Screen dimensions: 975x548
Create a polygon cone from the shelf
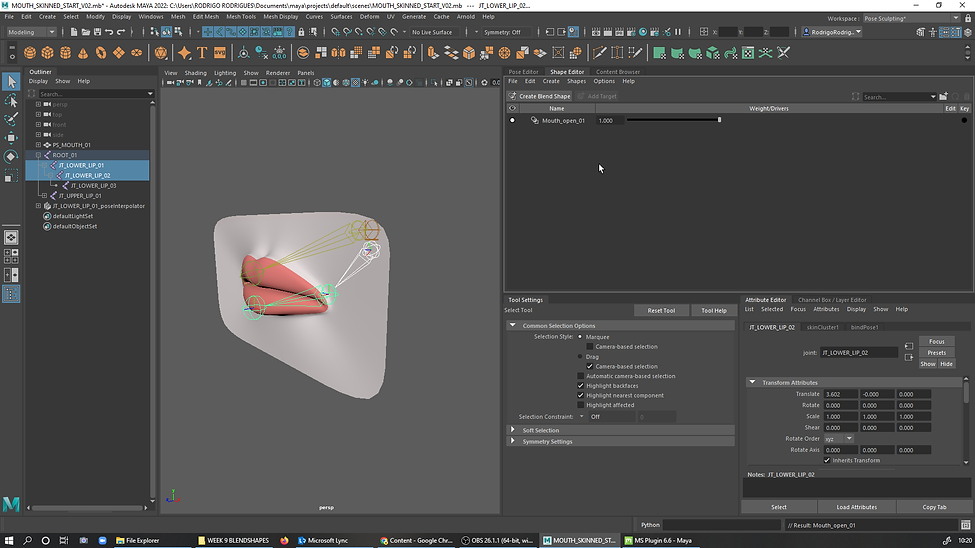coord(83,53)
